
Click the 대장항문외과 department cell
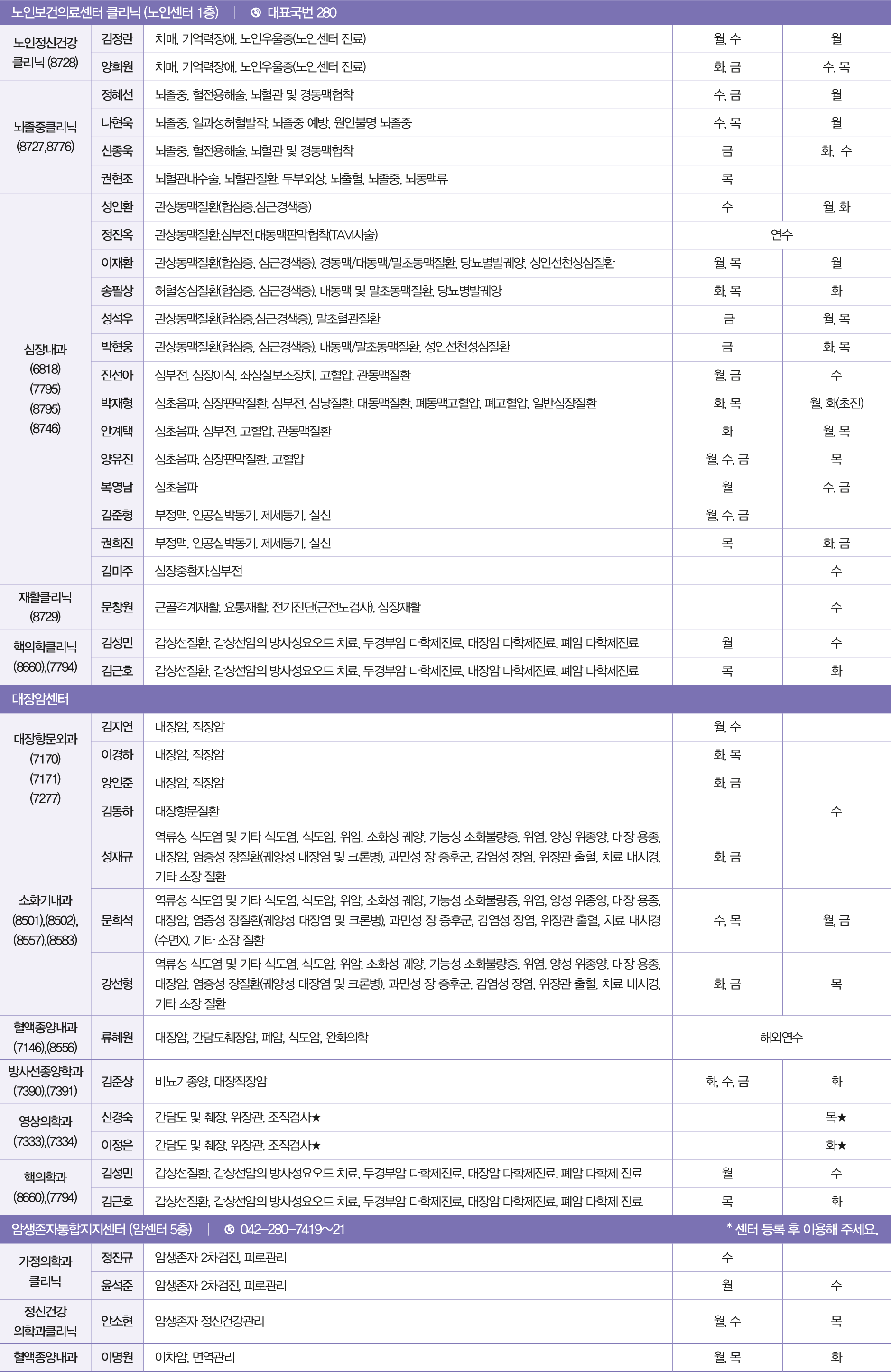point(45,769)
